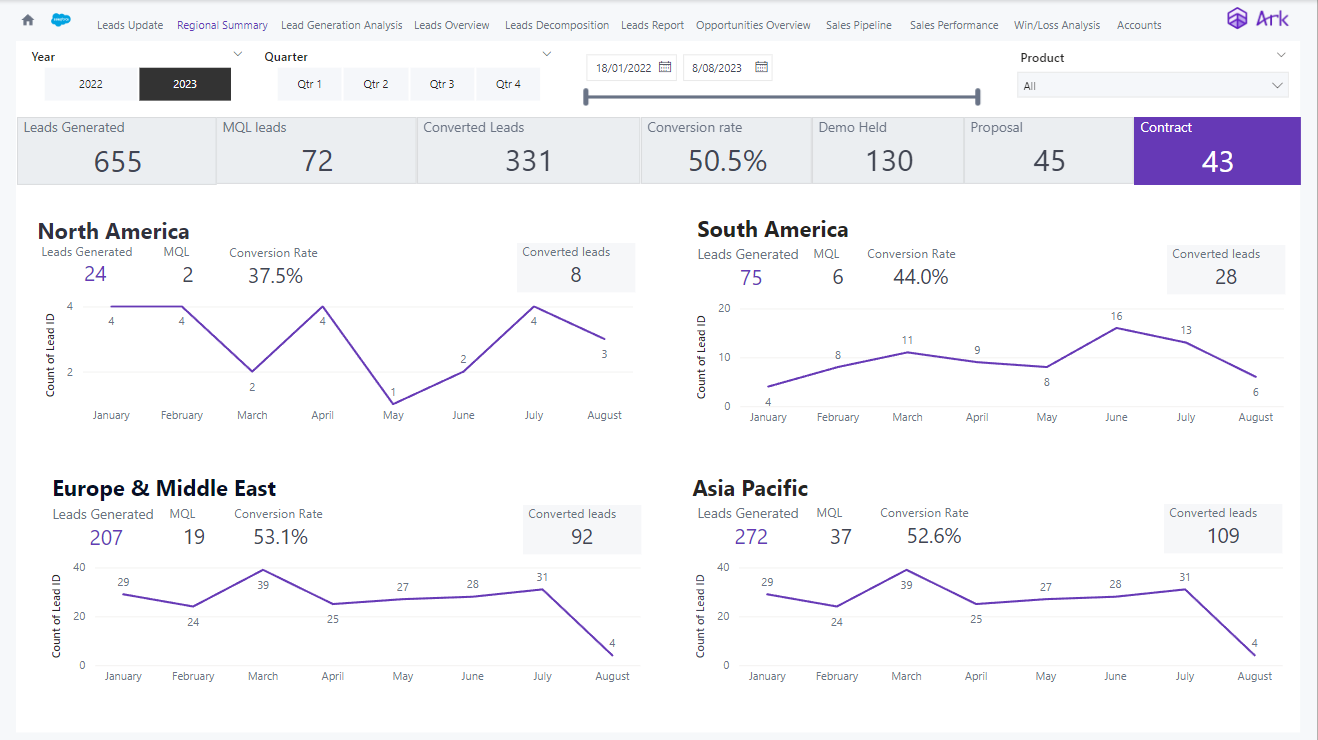Click the home icon in the navigation bar
Viewport: 1318px width, 740px height.
27,18
